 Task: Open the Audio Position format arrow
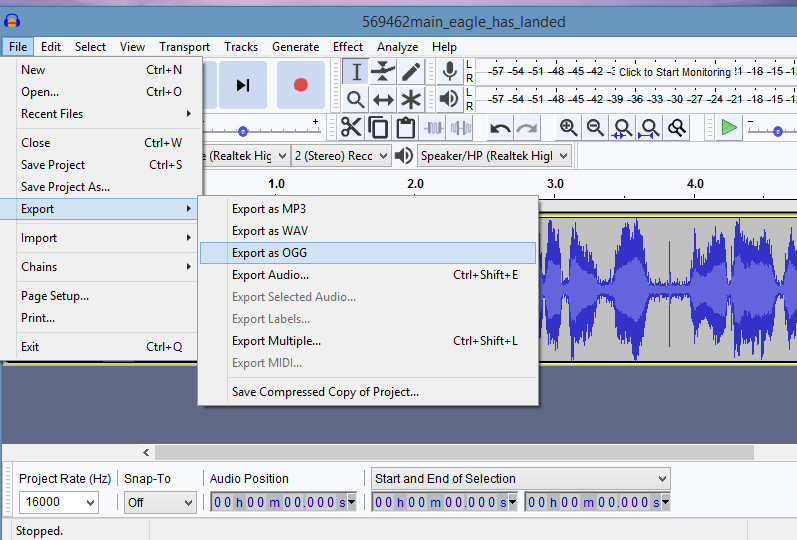tap(351, 502)
